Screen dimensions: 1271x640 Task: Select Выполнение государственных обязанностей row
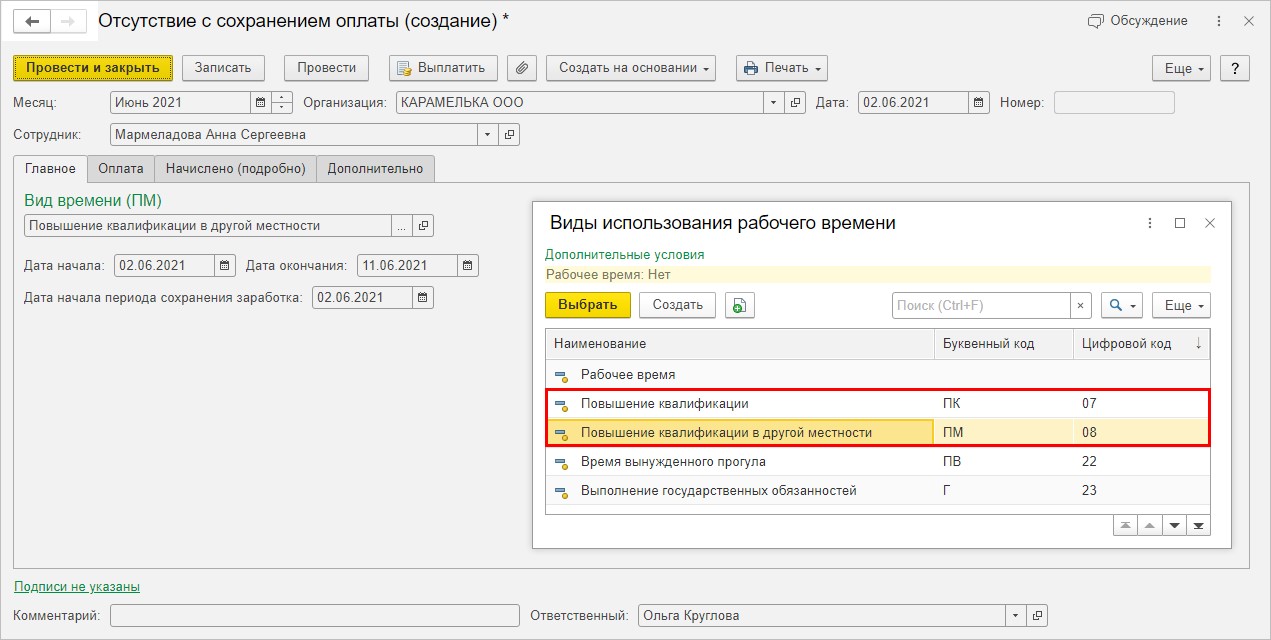tap(878, 490)
